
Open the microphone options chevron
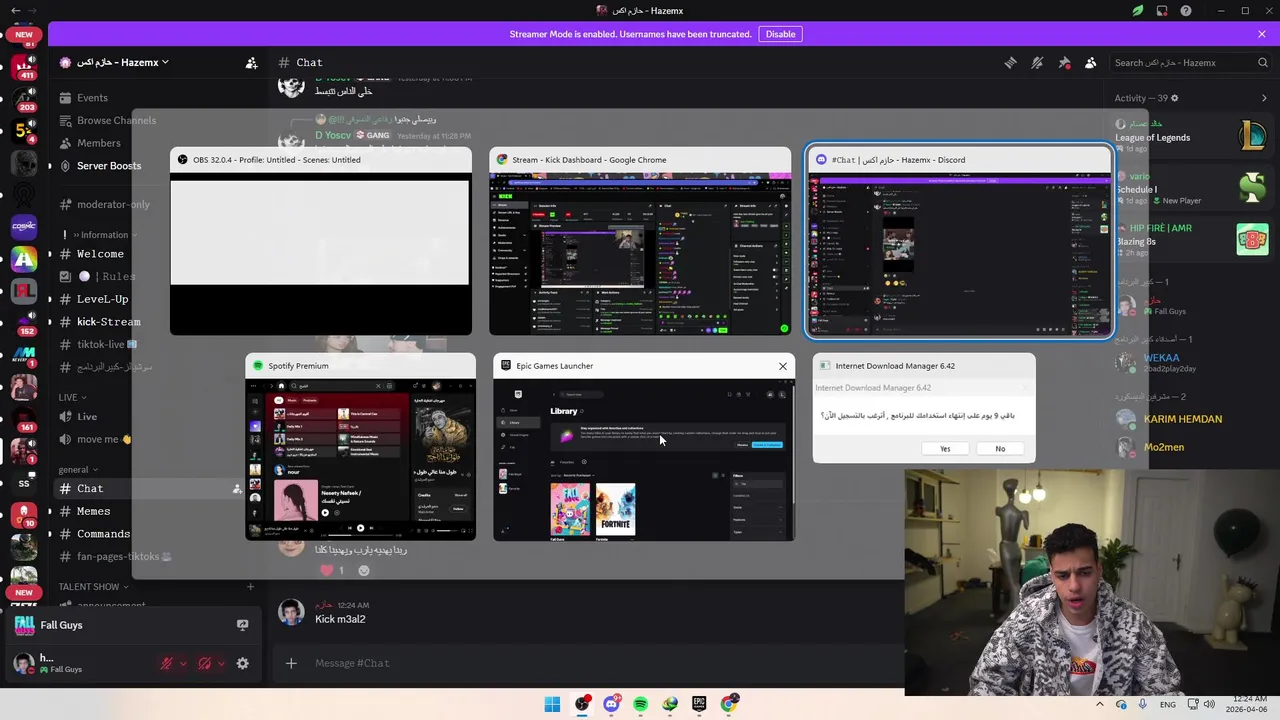(183, 663)
